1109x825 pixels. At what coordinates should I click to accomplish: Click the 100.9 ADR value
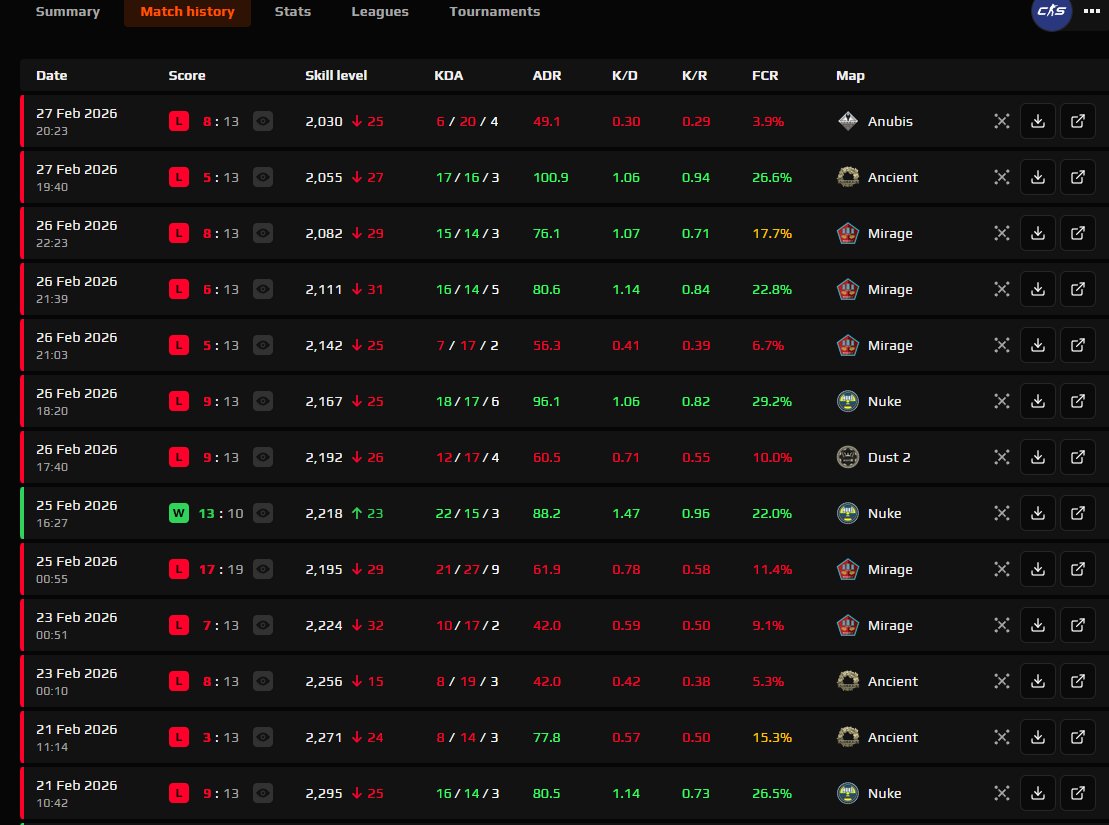[550, 177]
